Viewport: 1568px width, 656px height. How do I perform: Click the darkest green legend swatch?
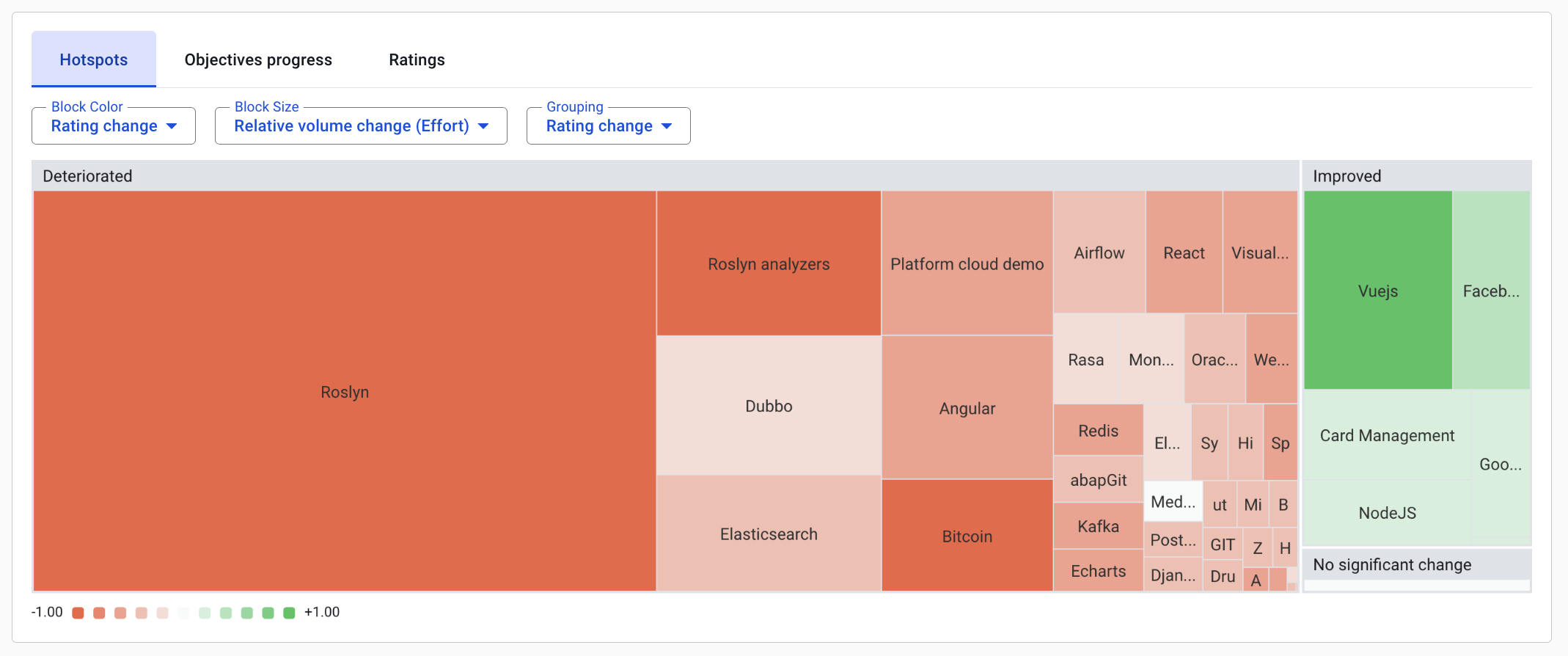(x=289, y=613)
